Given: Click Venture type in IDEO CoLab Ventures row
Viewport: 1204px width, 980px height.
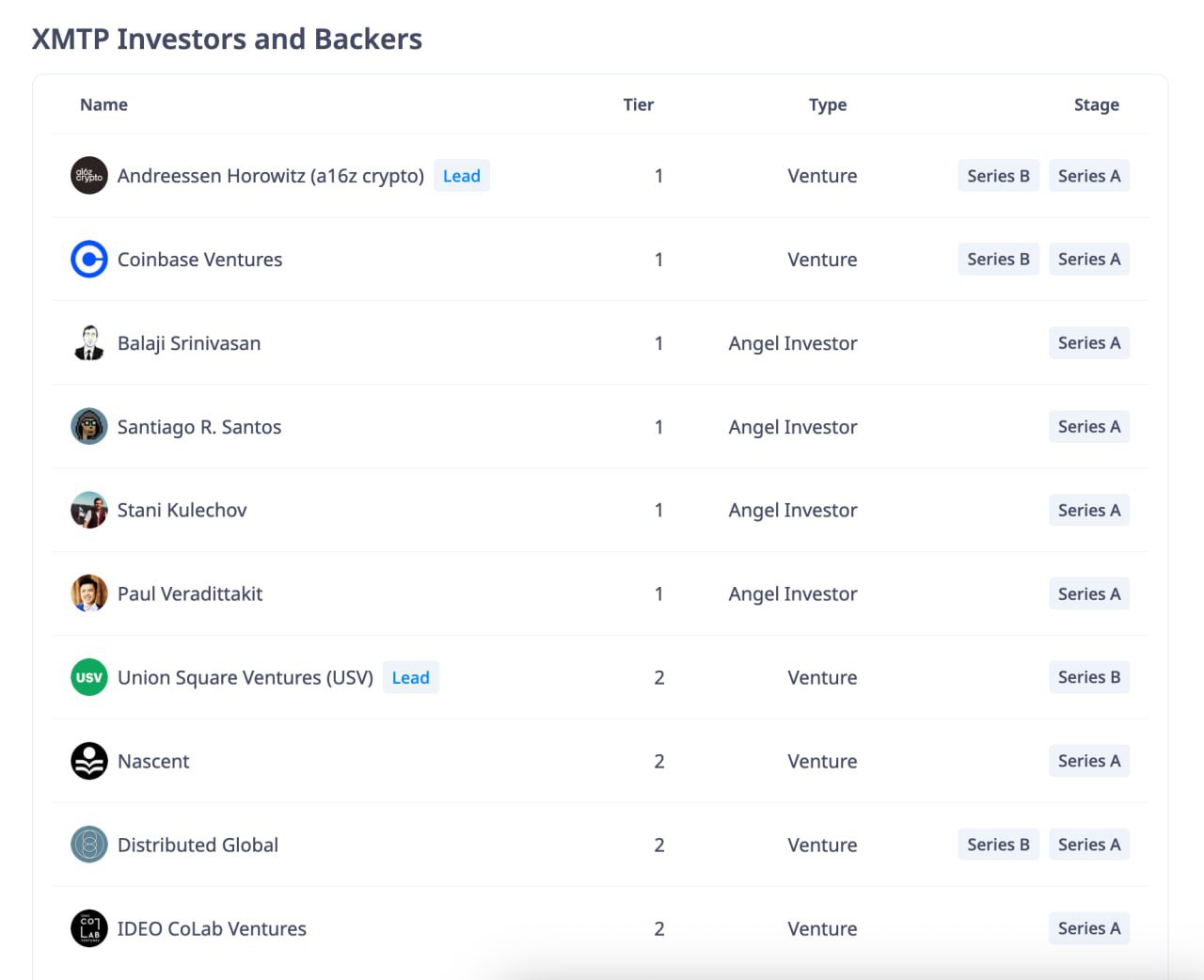Looking at the screenshot, I should [822, 928].
